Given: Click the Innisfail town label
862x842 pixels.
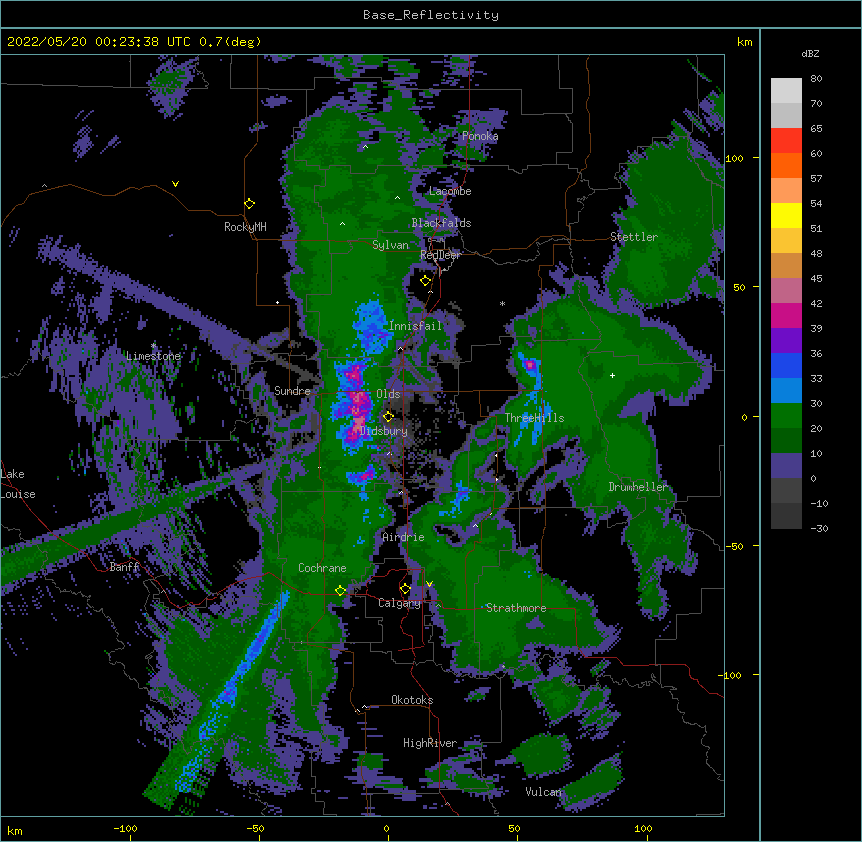Looking at the screenshot, I should point(415,326).
